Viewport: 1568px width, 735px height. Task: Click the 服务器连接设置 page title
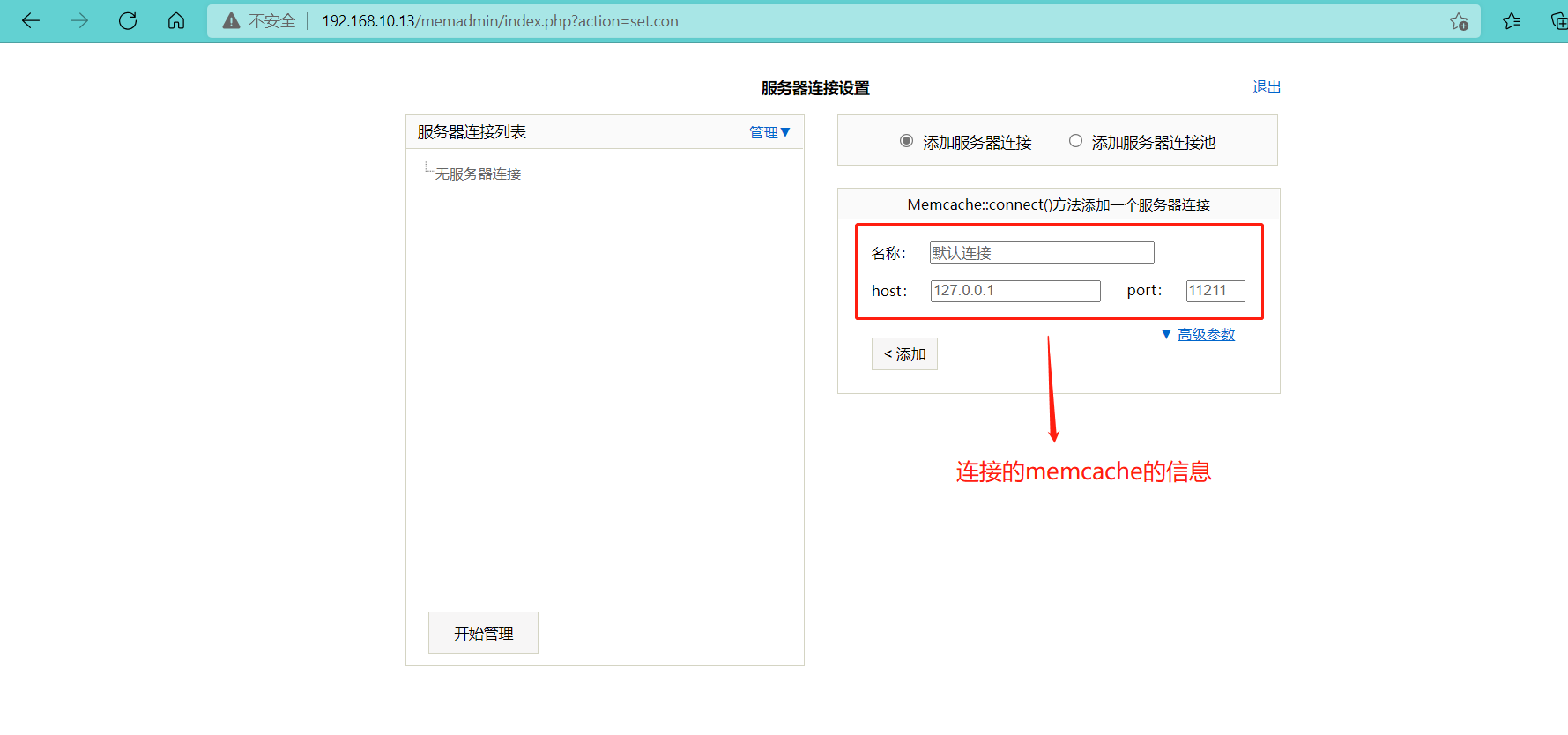coord(815,88)
